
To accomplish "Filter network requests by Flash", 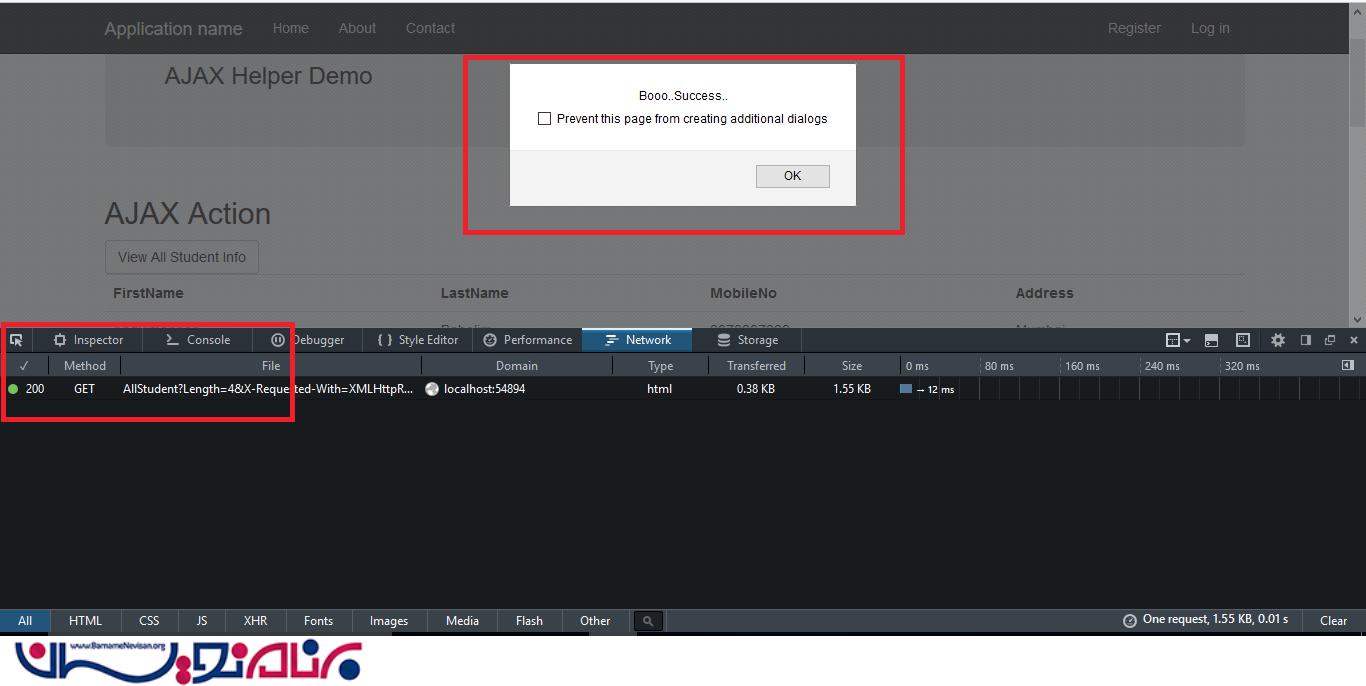I will pos(530,621).
